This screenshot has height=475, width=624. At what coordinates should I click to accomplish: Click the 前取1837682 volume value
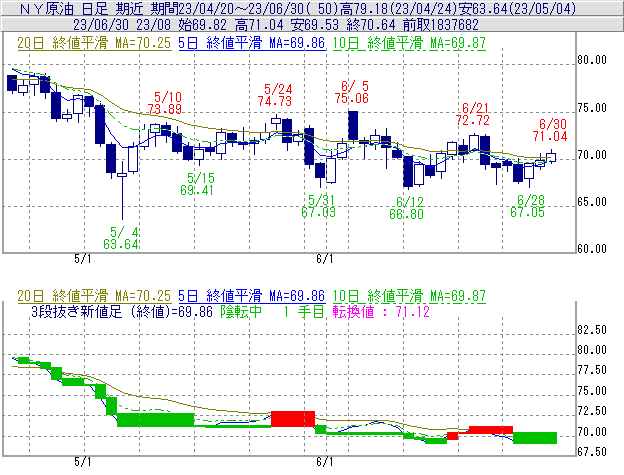[x=441, y=25]
